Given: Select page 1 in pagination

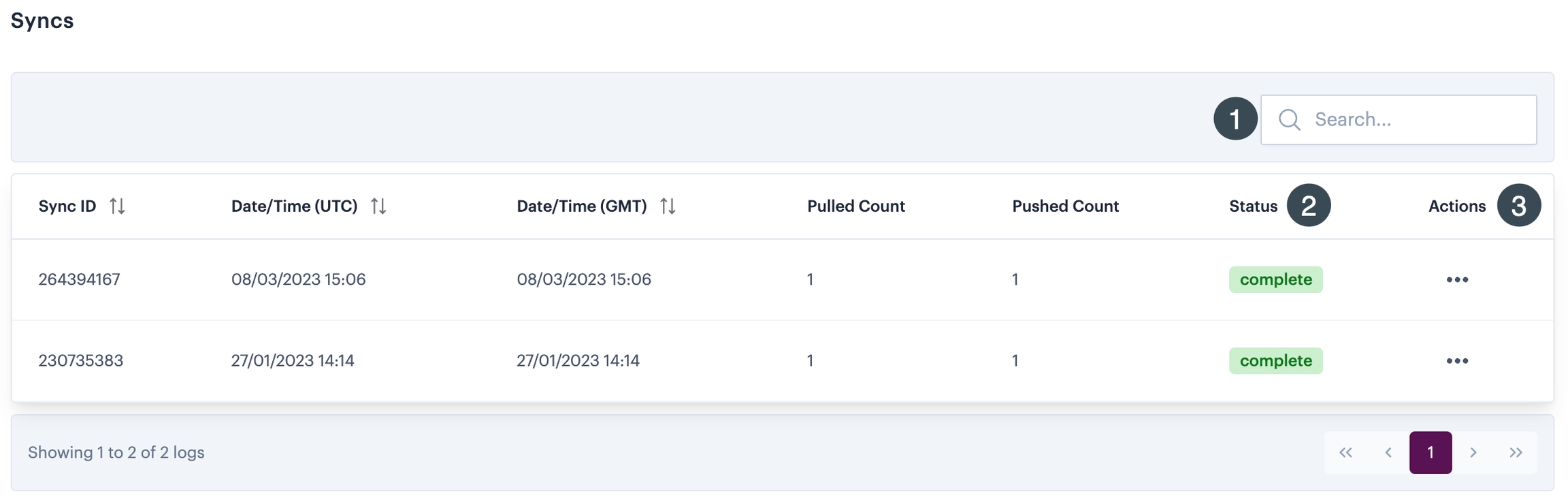Looking at the screenshot, I should point(1431,452).
